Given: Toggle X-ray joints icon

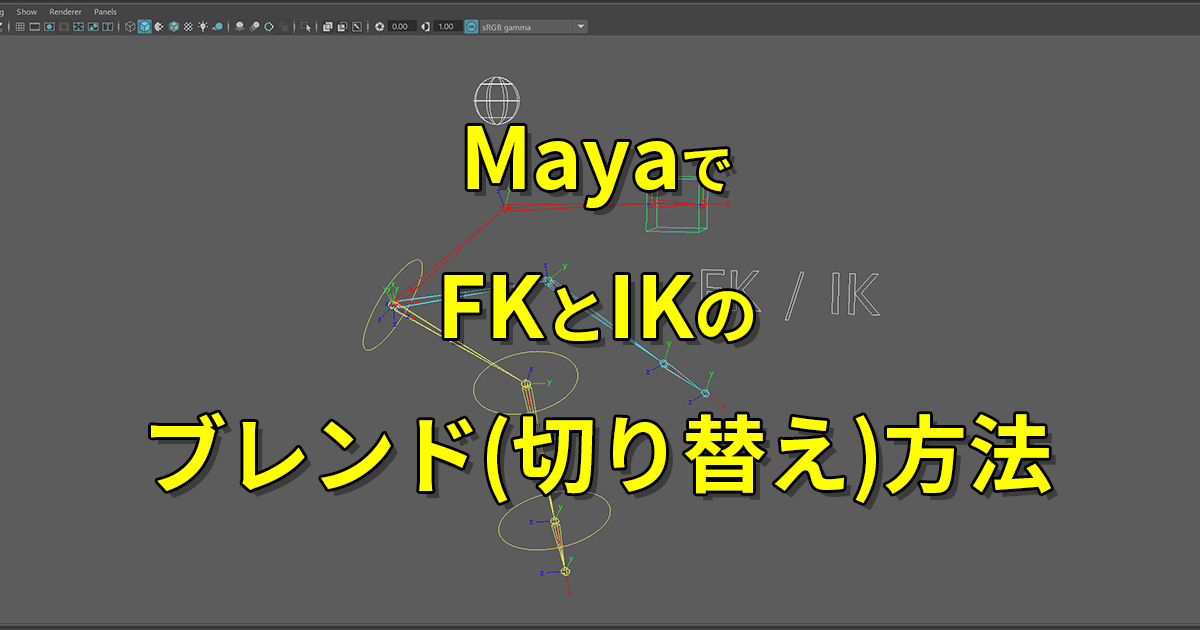Looking at the screenshot, I should pos(357,26).
